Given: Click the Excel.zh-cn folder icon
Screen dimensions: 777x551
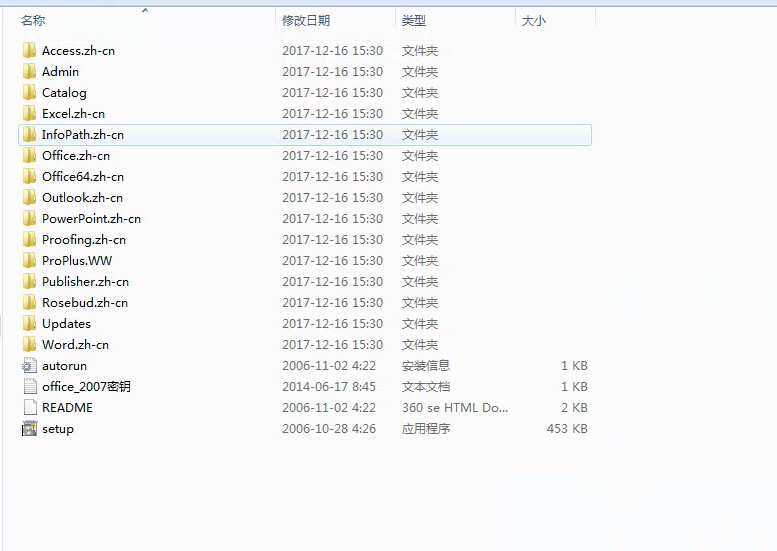Looking at the screenshot, I should pyautogui.click(x=30, y=113).
